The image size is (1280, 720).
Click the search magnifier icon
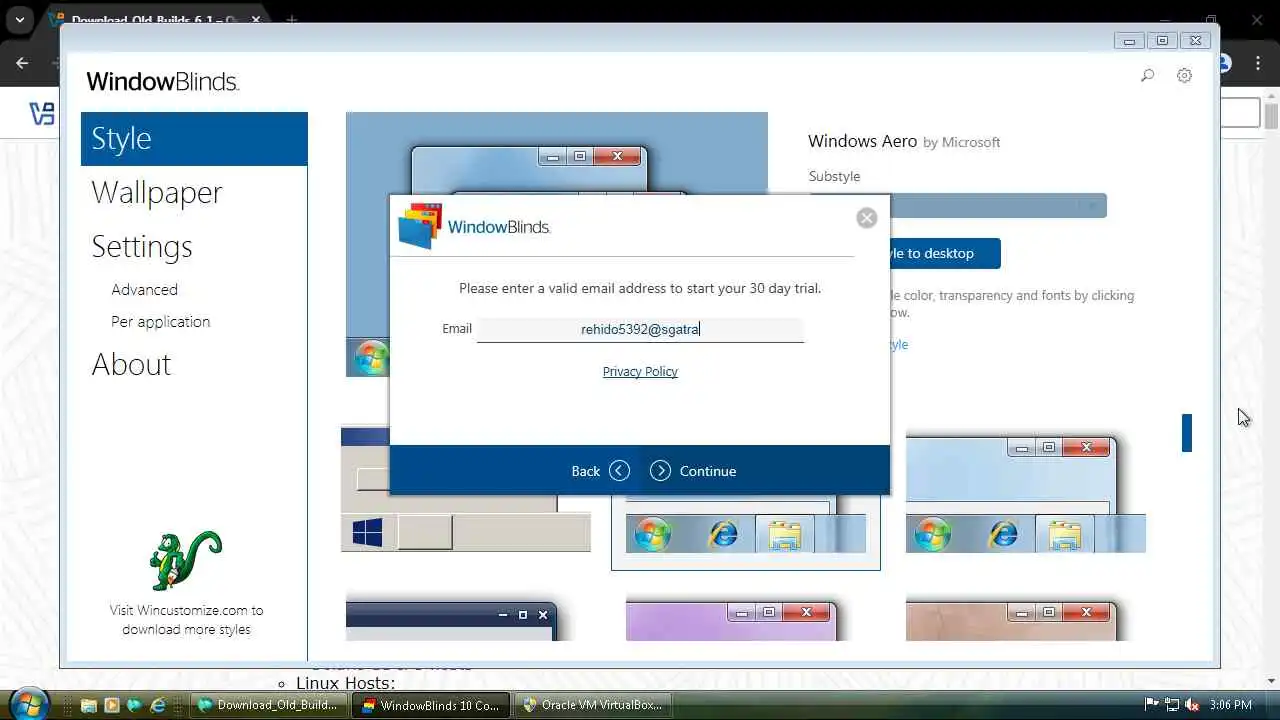pos(1148,75)
